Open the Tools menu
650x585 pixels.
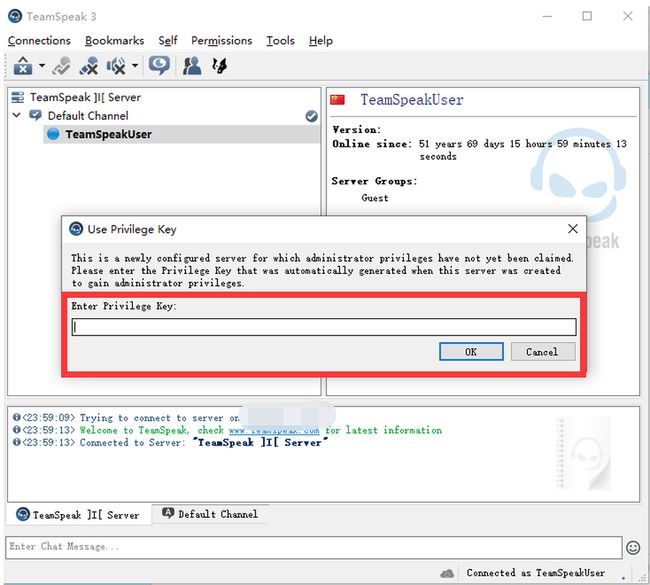point(281,41)
